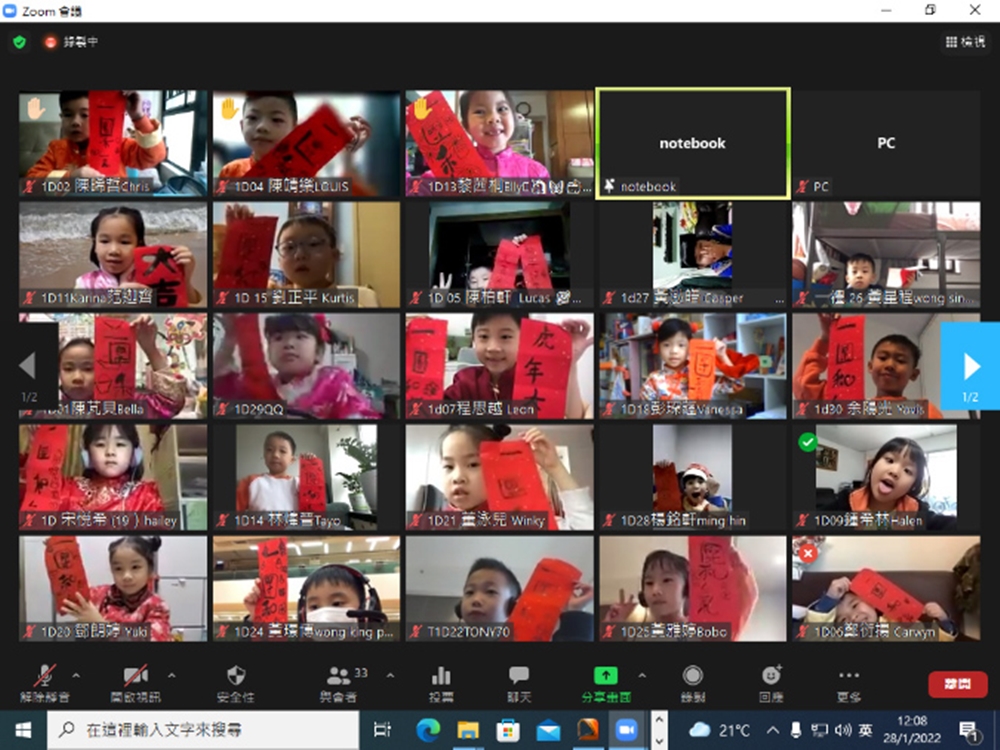Expand audio options arrow beside microphone
Screen dimensions: 1000x750
click(76, 675)
